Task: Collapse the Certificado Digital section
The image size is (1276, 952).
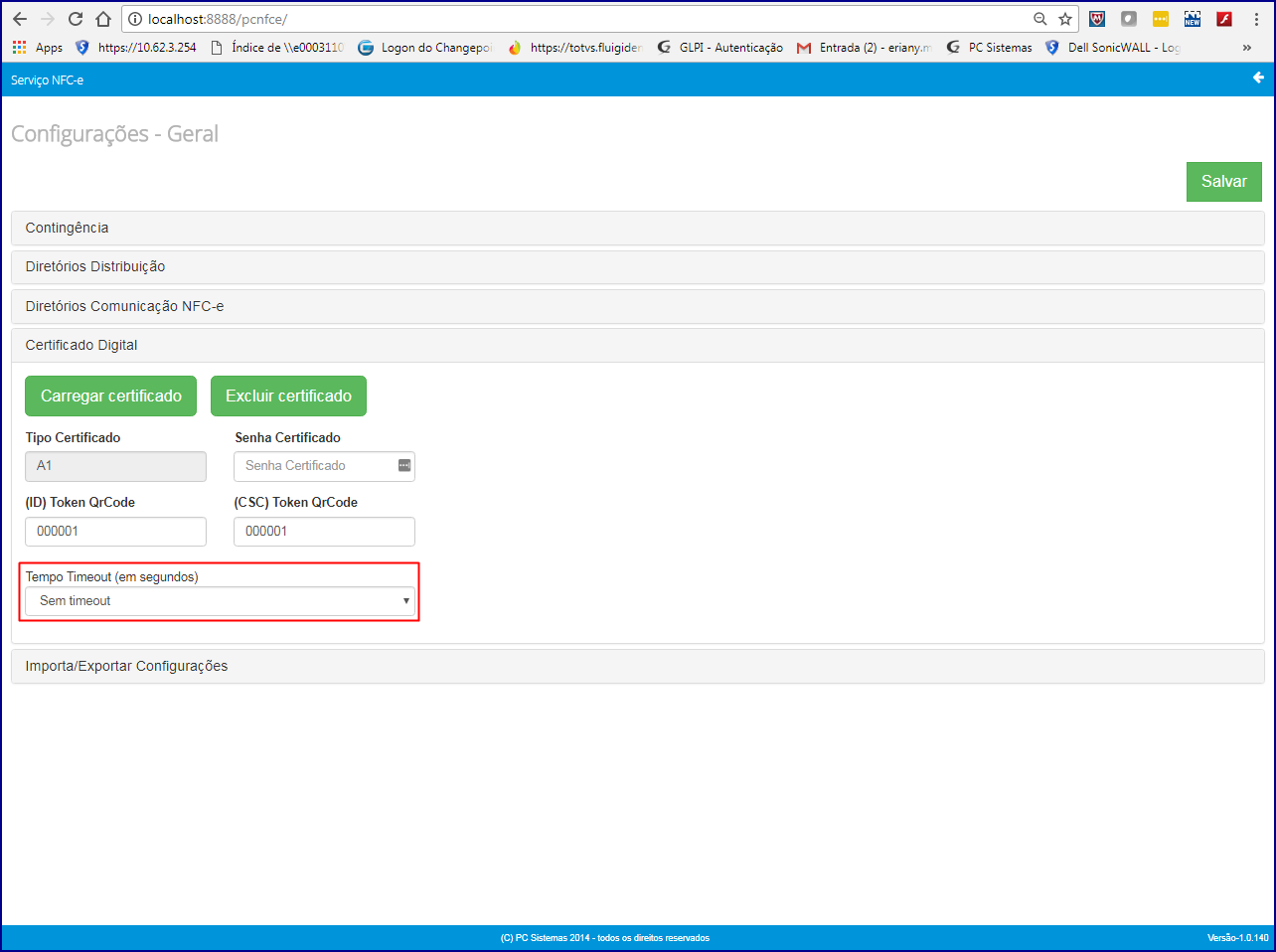Action: click(x=637, y=345)
